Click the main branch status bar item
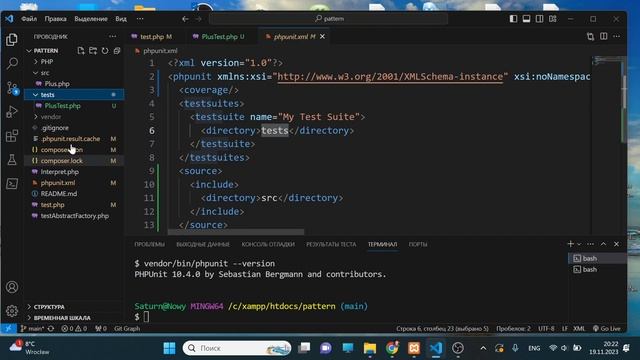This screenshot has height=360, width=640. click(32, 329)
